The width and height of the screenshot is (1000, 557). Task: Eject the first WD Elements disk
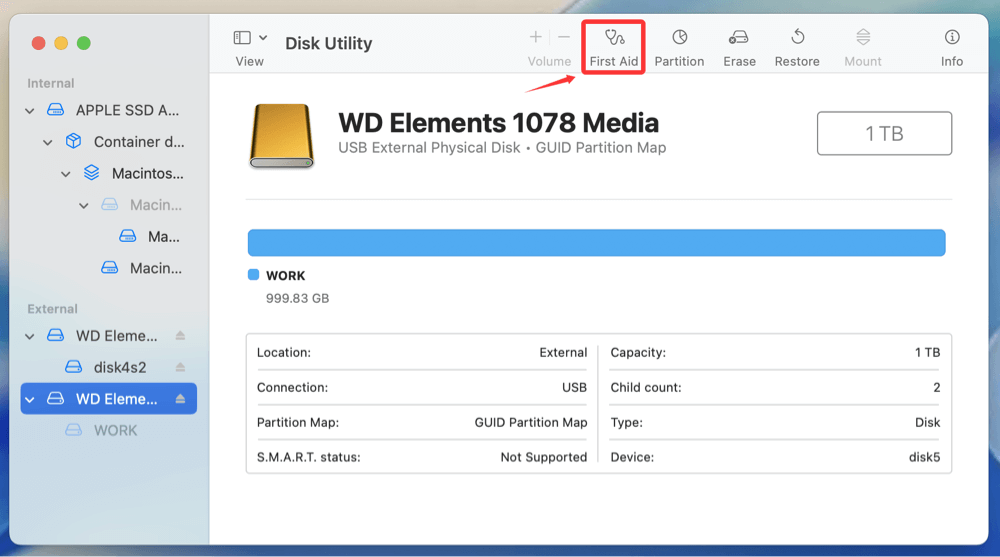click(x=180, y=336)
